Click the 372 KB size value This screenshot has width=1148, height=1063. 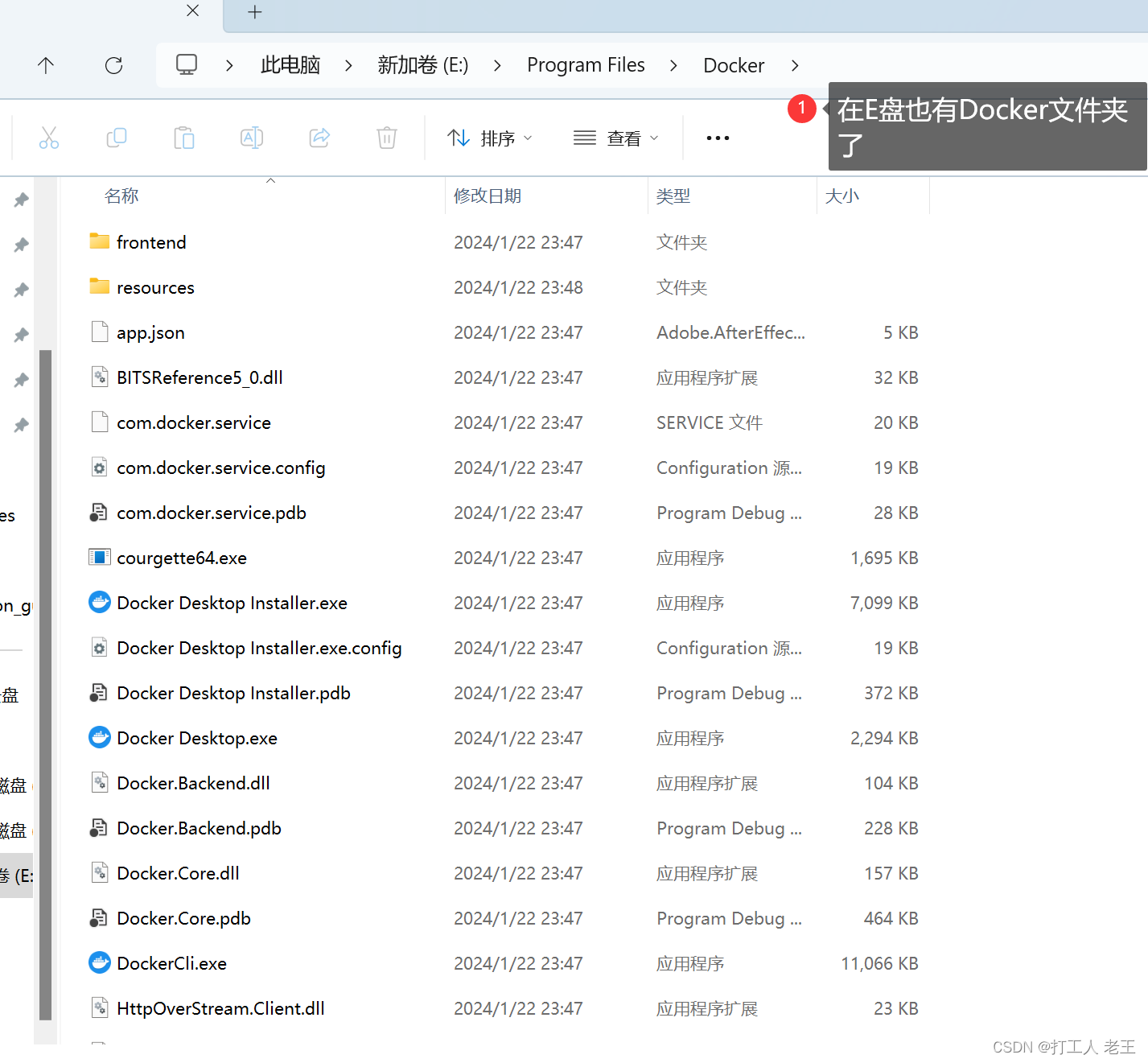pos(891,693)
